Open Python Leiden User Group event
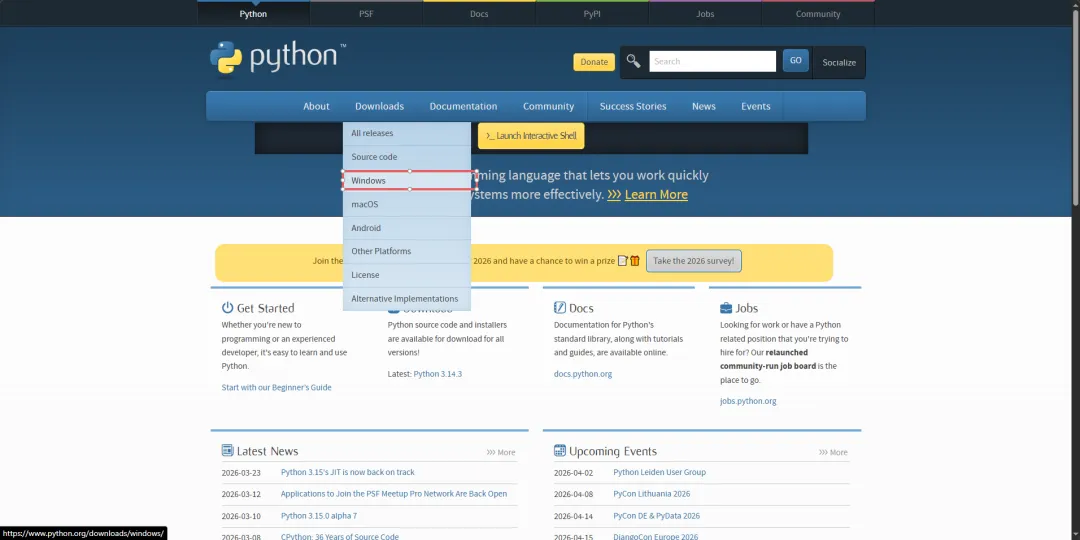The height and width of the screenshot is (540, 1080). [659, 472]
